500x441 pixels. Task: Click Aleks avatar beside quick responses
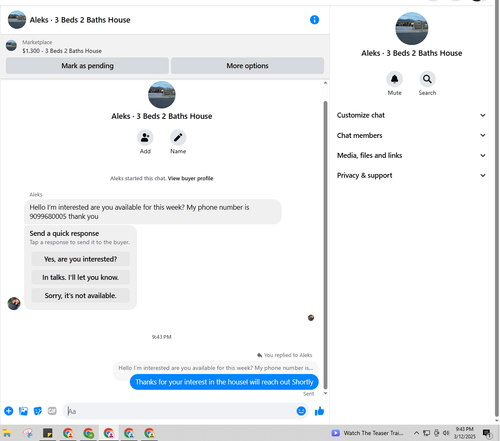(x=14, y=303)
